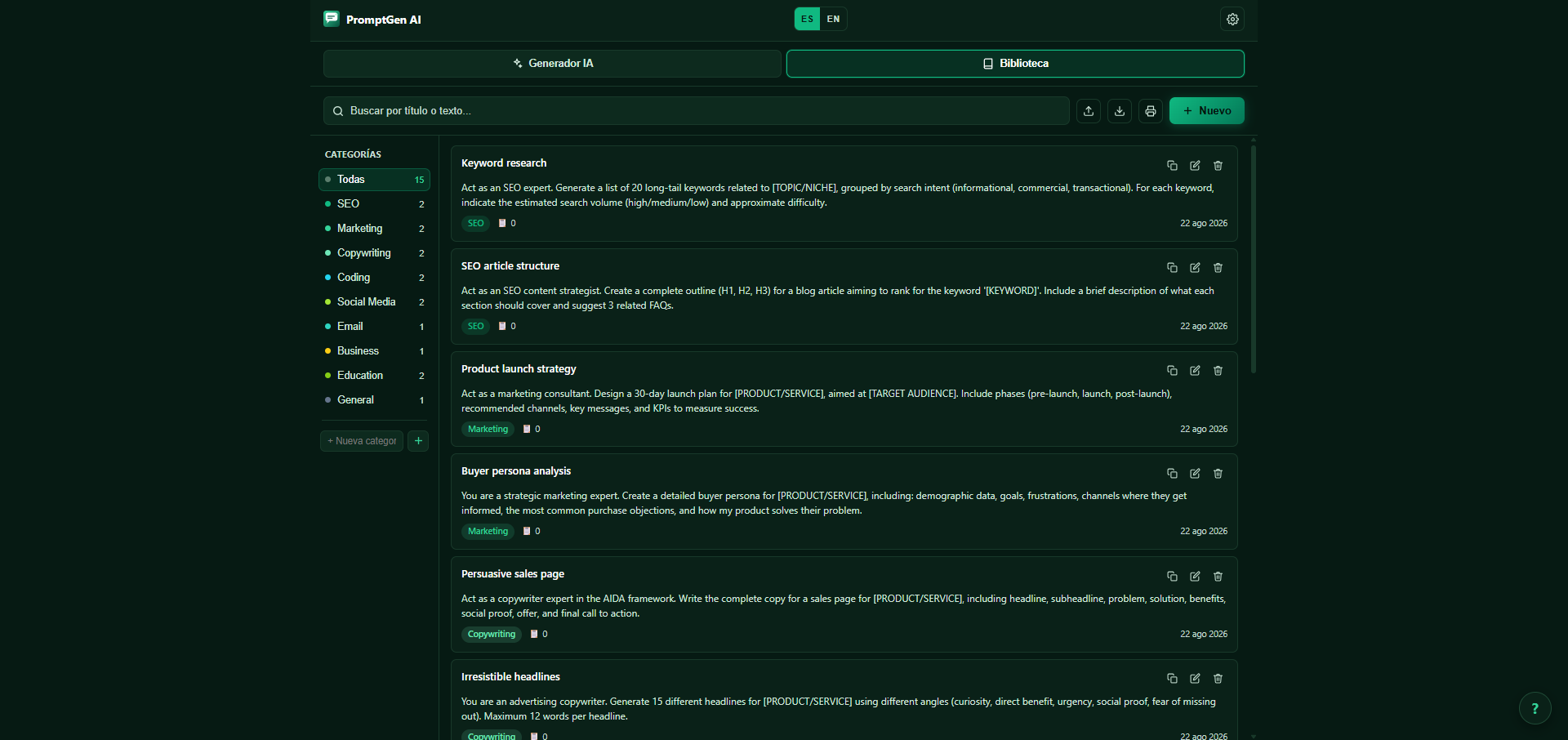Click the print icon button
This screenshot has width=1568, height=740.
click(1151, 111)
